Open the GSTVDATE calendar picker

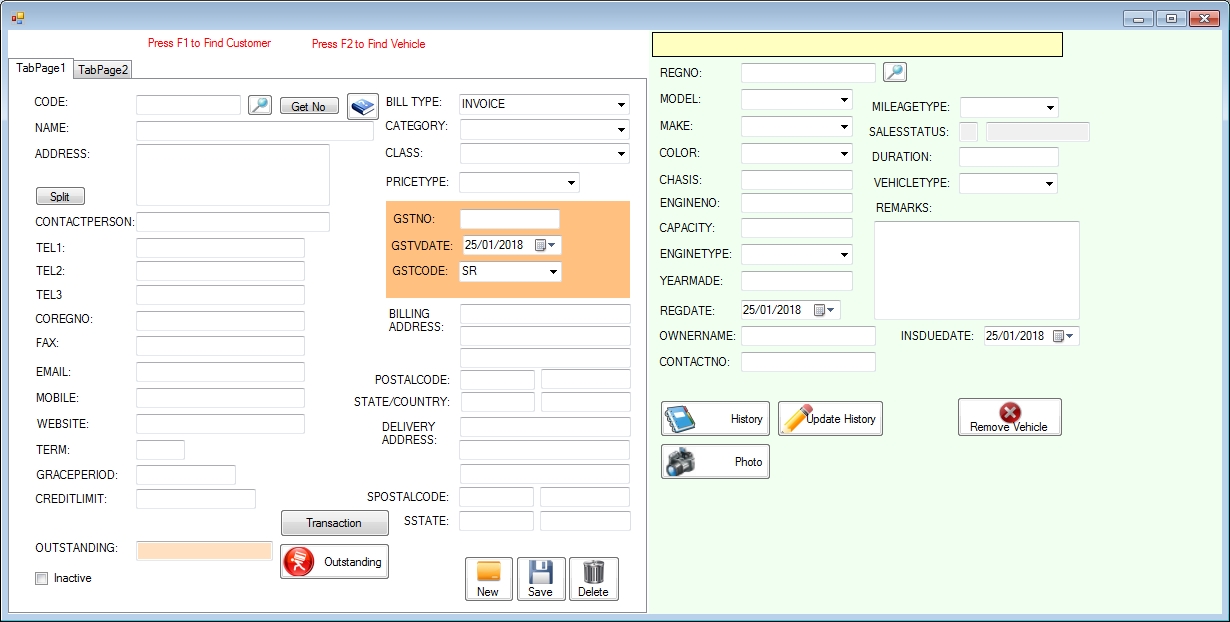(546, 245)
